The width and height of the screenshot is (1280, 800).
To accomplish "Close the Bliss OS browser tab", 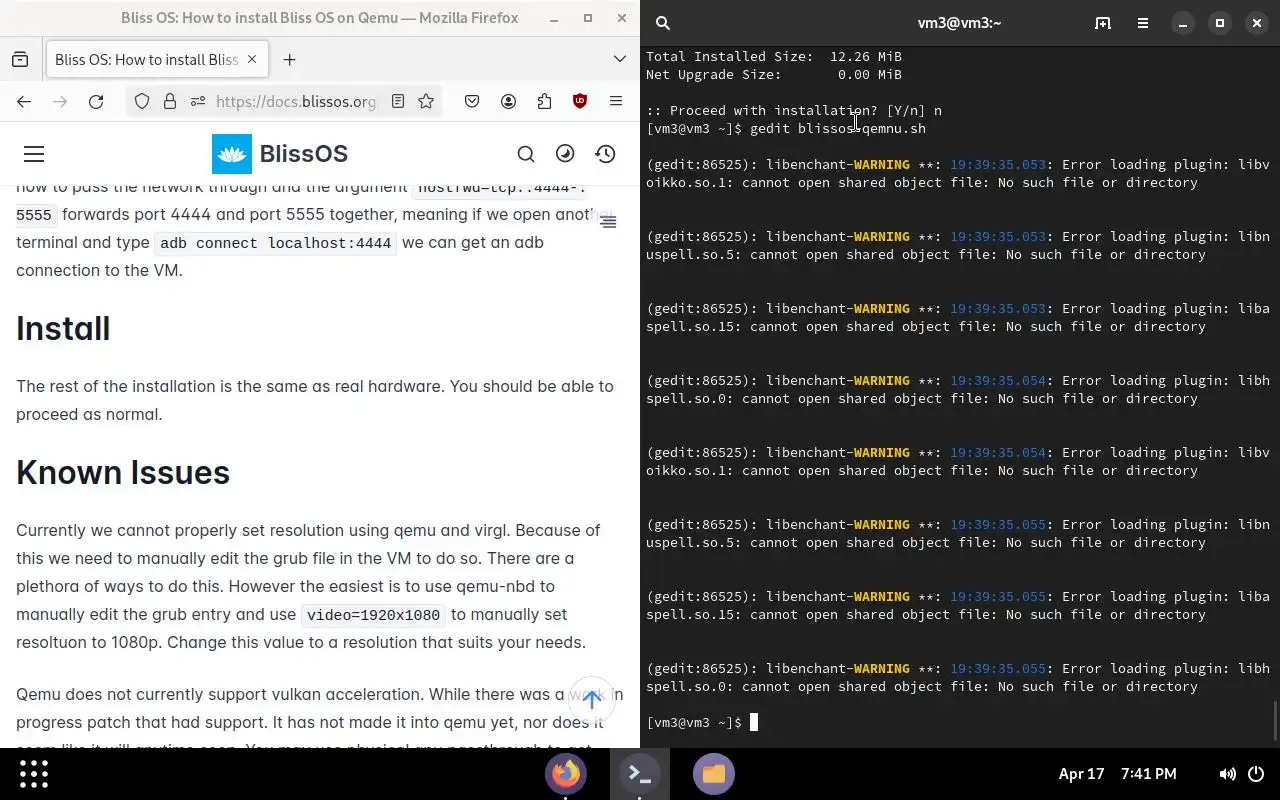I will [x=252, y=59].
